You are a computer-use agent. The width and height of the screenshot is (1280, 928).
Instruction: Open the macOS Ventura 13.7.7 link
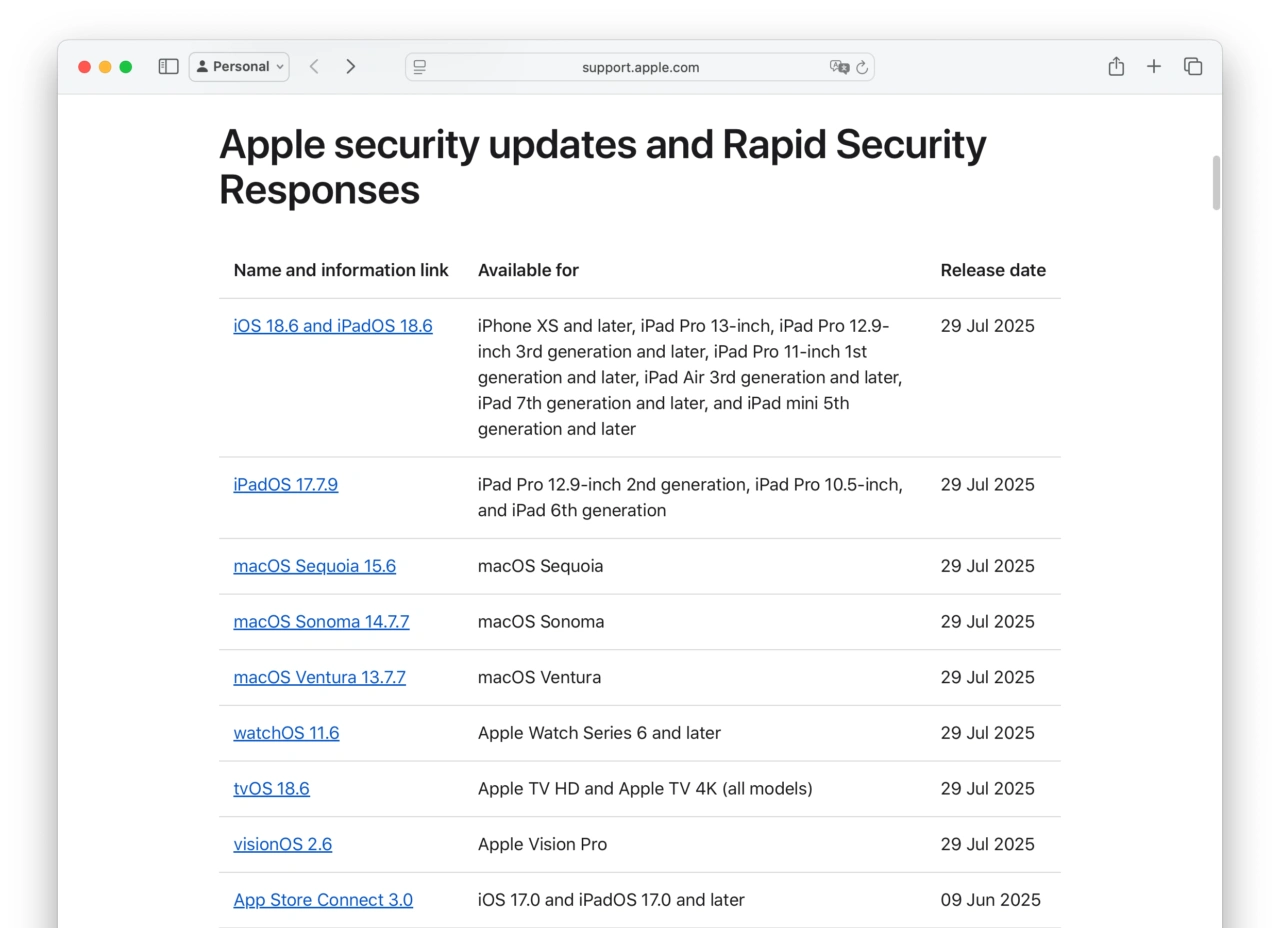pyautogui.click(x=319, y=678)
